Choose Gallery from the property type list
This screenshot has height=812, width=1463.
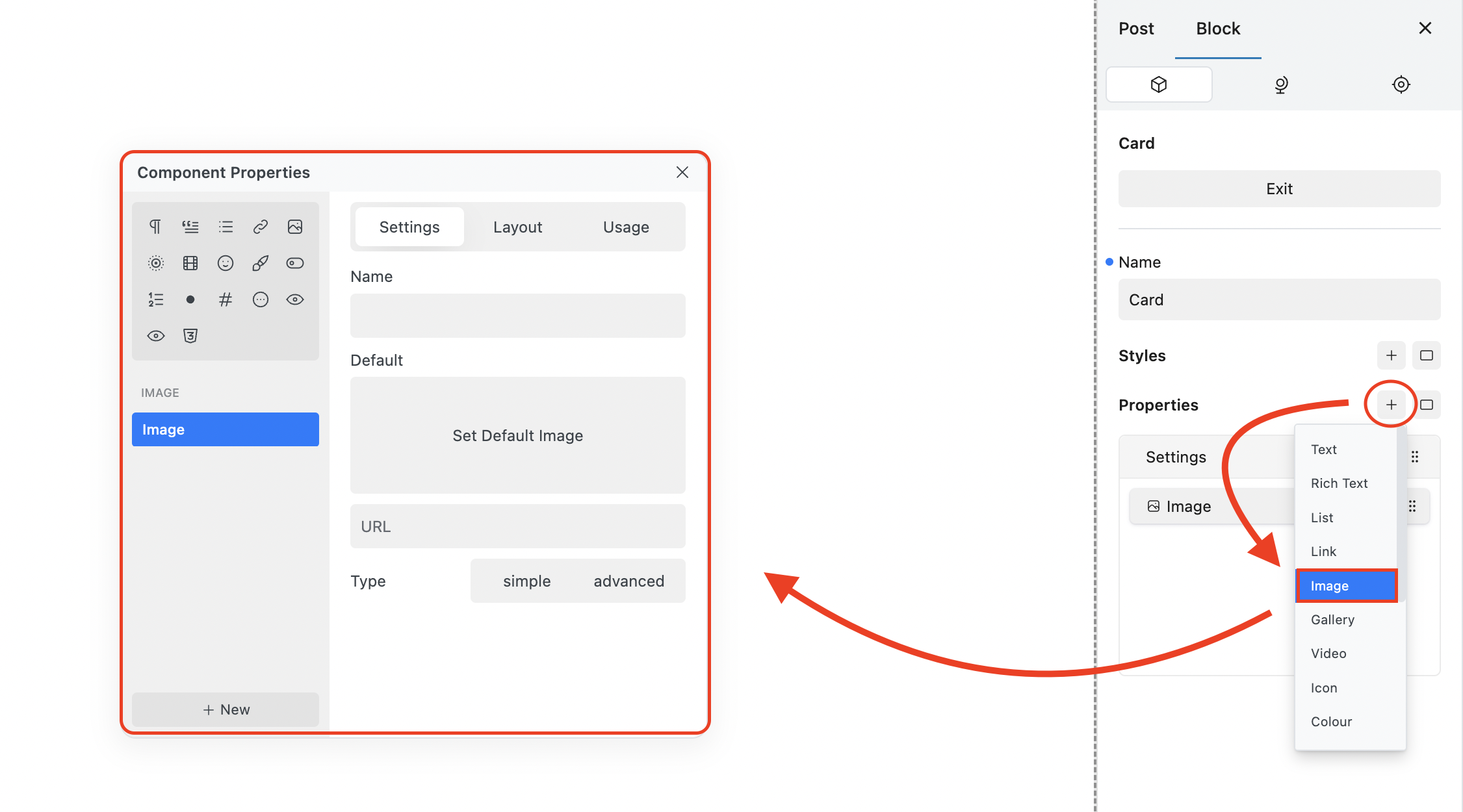coord(1332,620)
